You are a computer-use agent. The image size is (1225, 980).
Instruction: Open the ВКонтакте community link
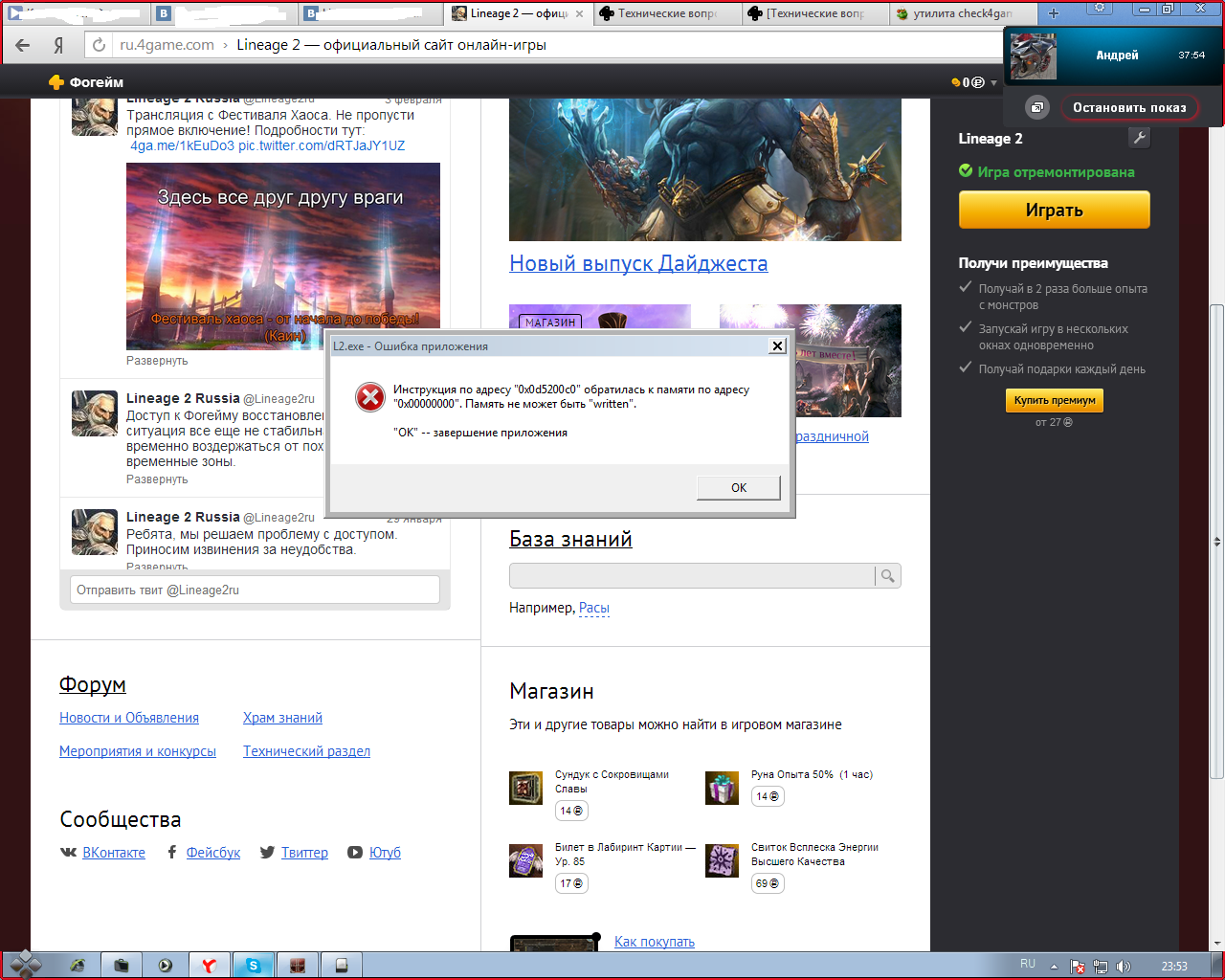click(114, 853)
